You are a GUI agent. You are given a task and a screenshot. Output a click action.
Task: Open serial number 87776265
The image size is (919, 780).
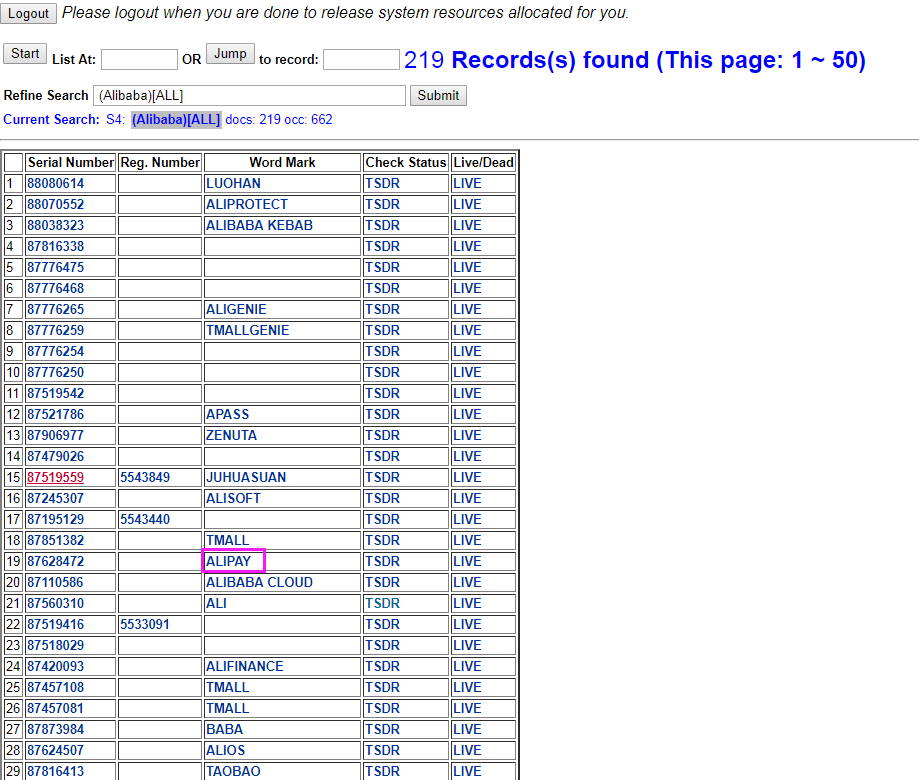56,309
